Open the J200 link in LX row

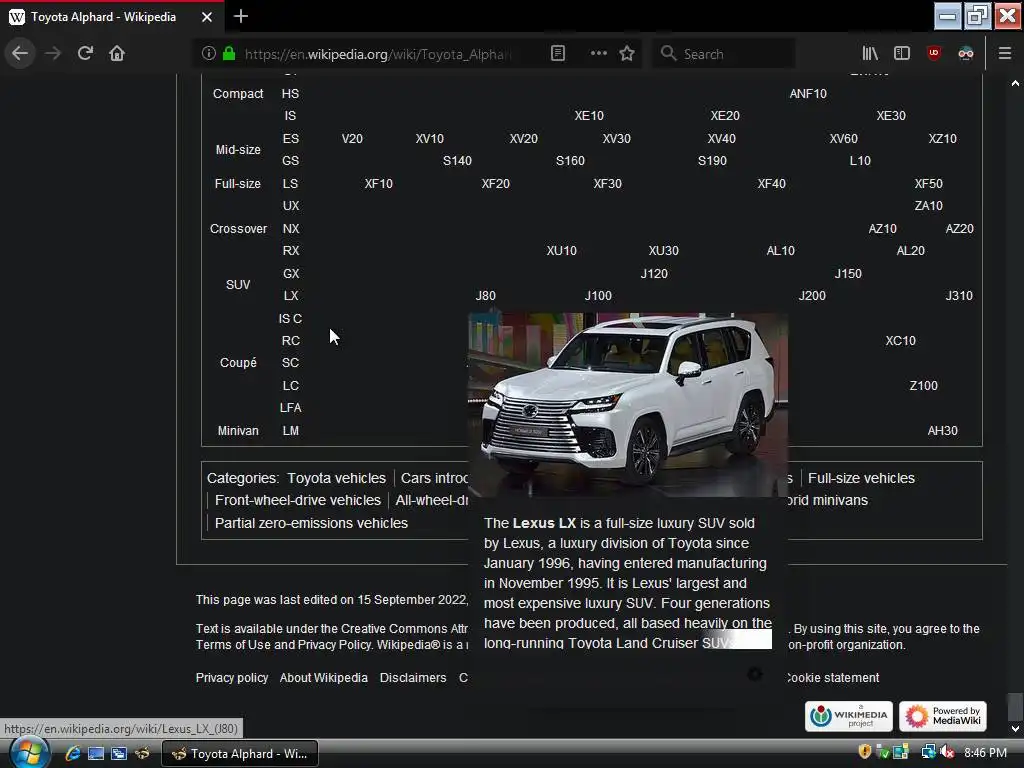pyautogui.click(x=812, y=296)
